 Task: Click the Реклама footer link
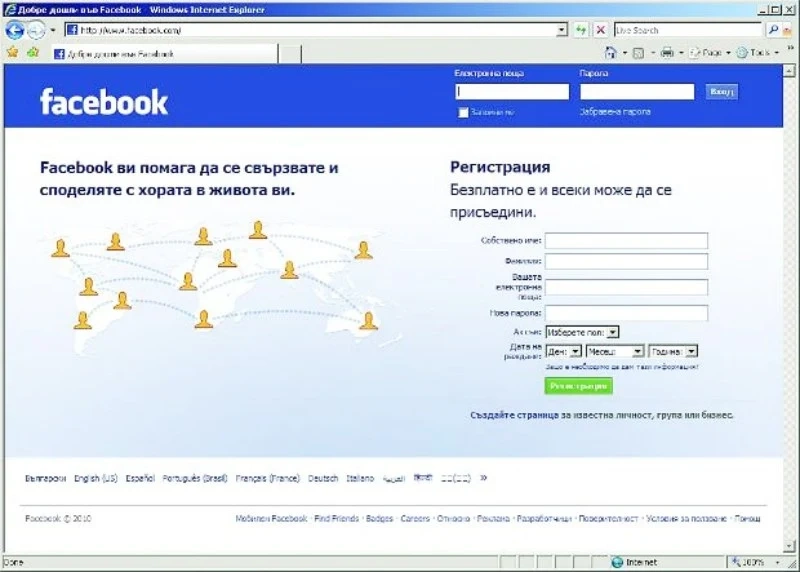493,518
